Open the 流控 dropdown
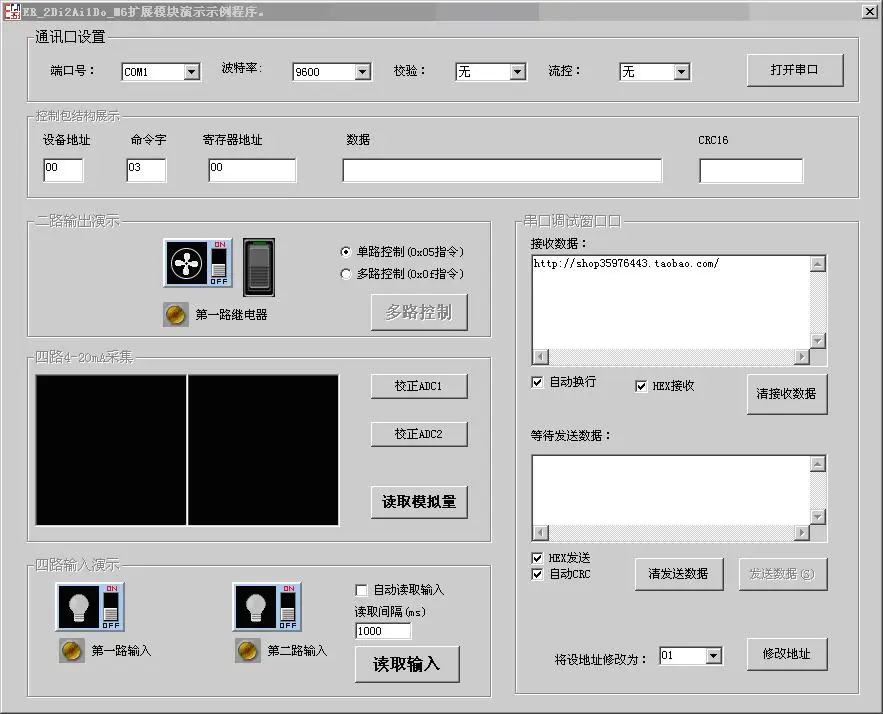Viewport: 883px width, 714px height. 682,72
